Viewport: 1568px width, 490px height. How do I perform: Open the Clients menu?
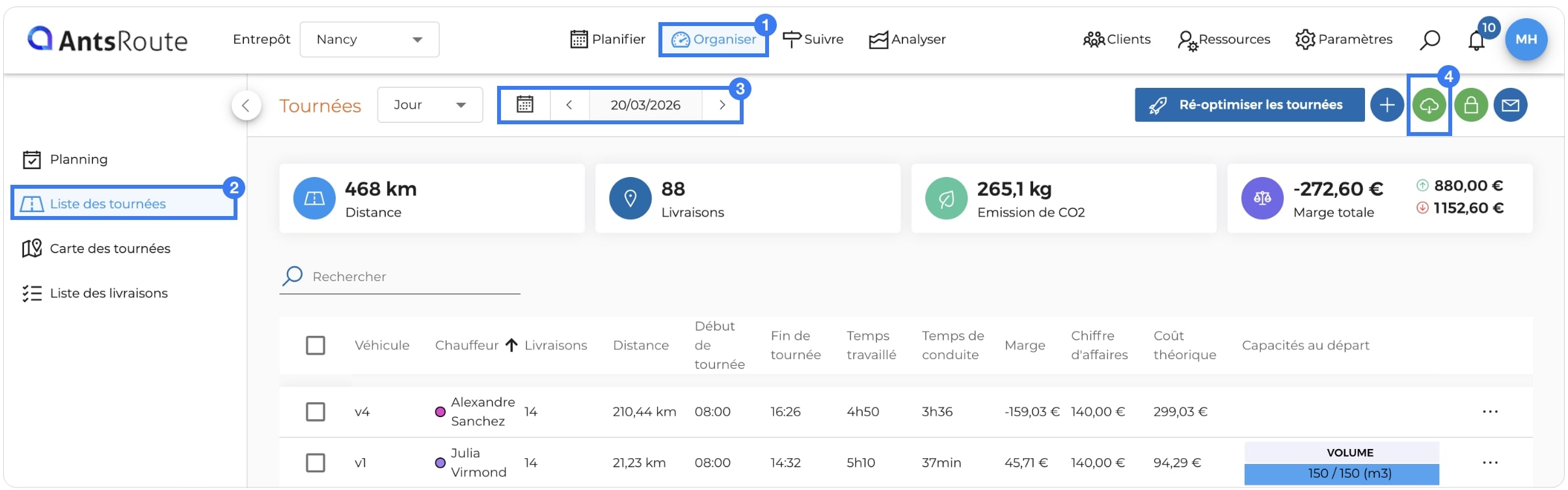1116,40
